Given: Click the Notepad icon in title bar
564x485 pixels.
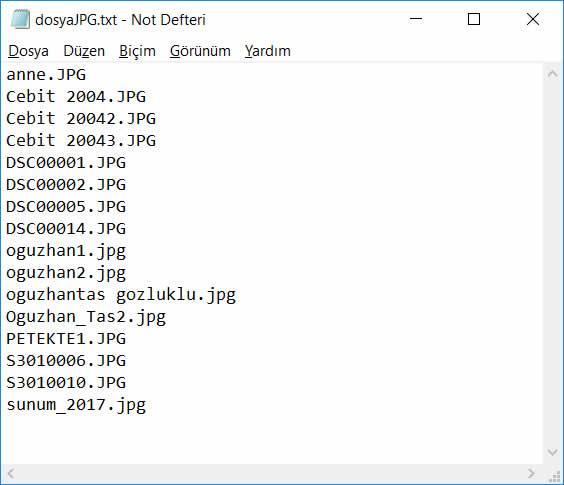Looking at the screenshot, I should [x=21, y=19].
